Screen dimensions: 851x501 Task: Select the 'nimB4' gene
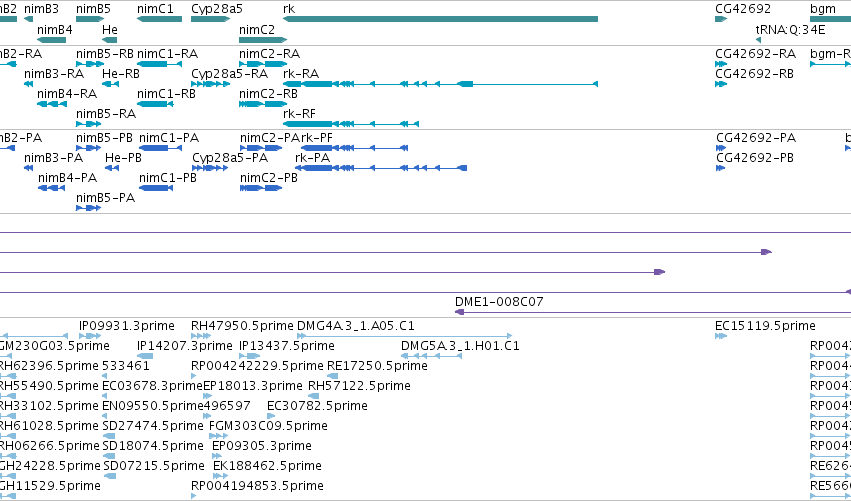click(52, 40)
